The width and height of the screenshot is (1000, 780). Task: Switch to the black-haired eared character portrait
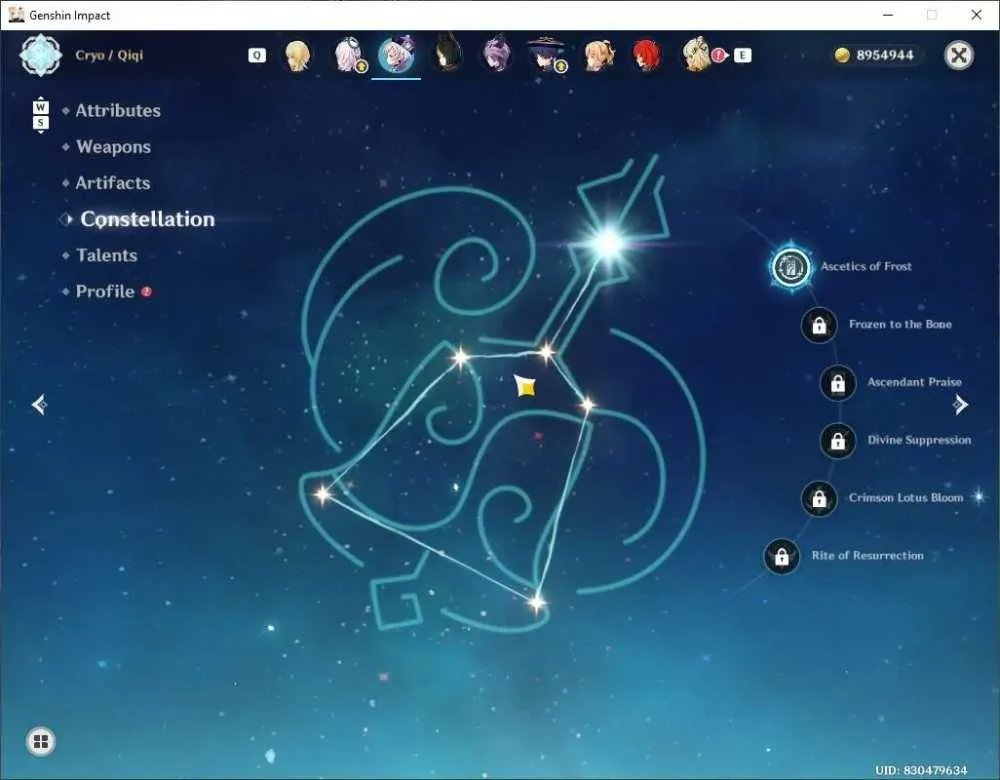click(446, 52)
